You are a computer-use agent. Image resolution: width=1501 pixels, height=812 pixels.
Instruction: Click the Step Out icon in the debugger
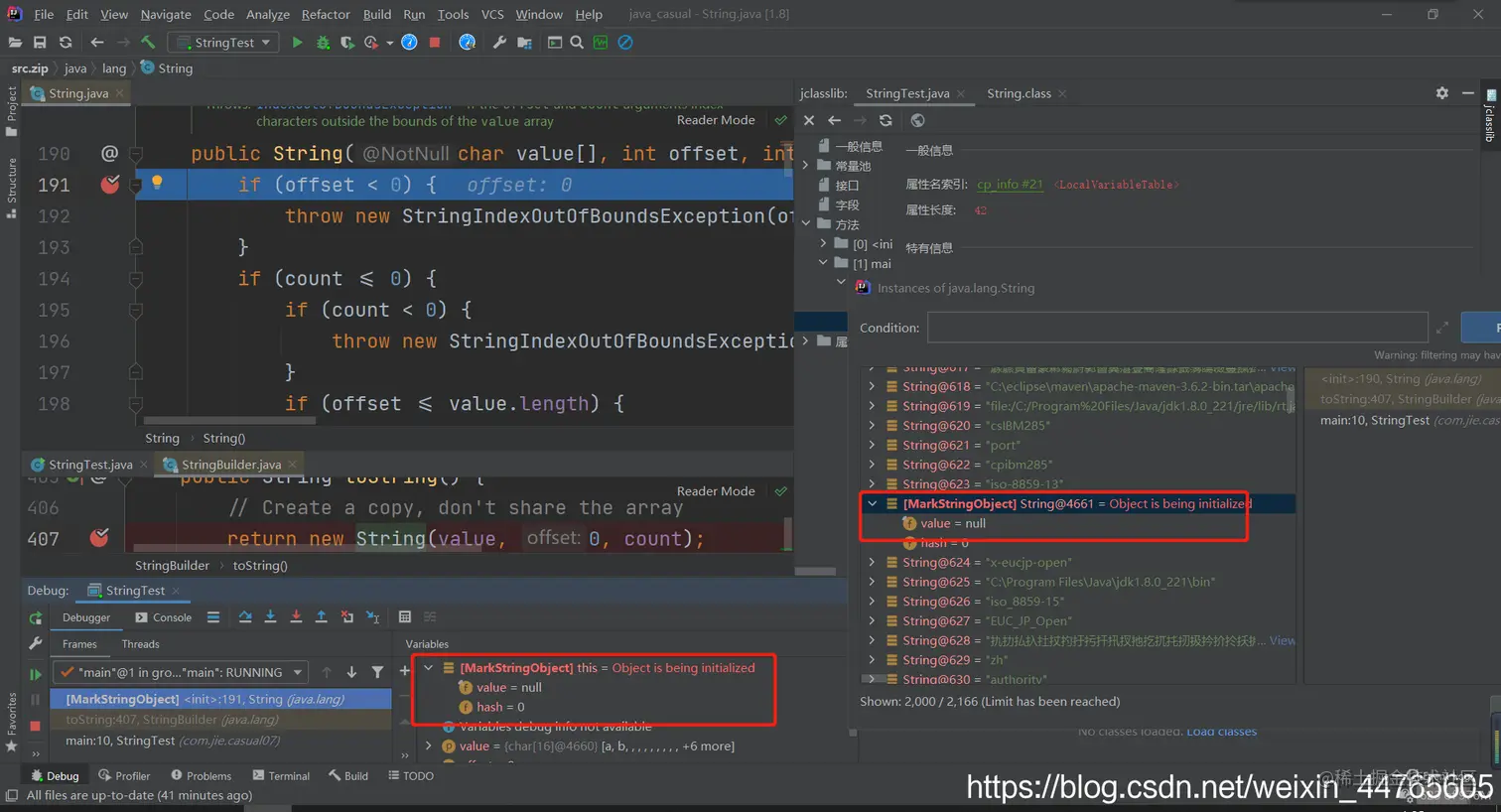click(x=321, y=617)
